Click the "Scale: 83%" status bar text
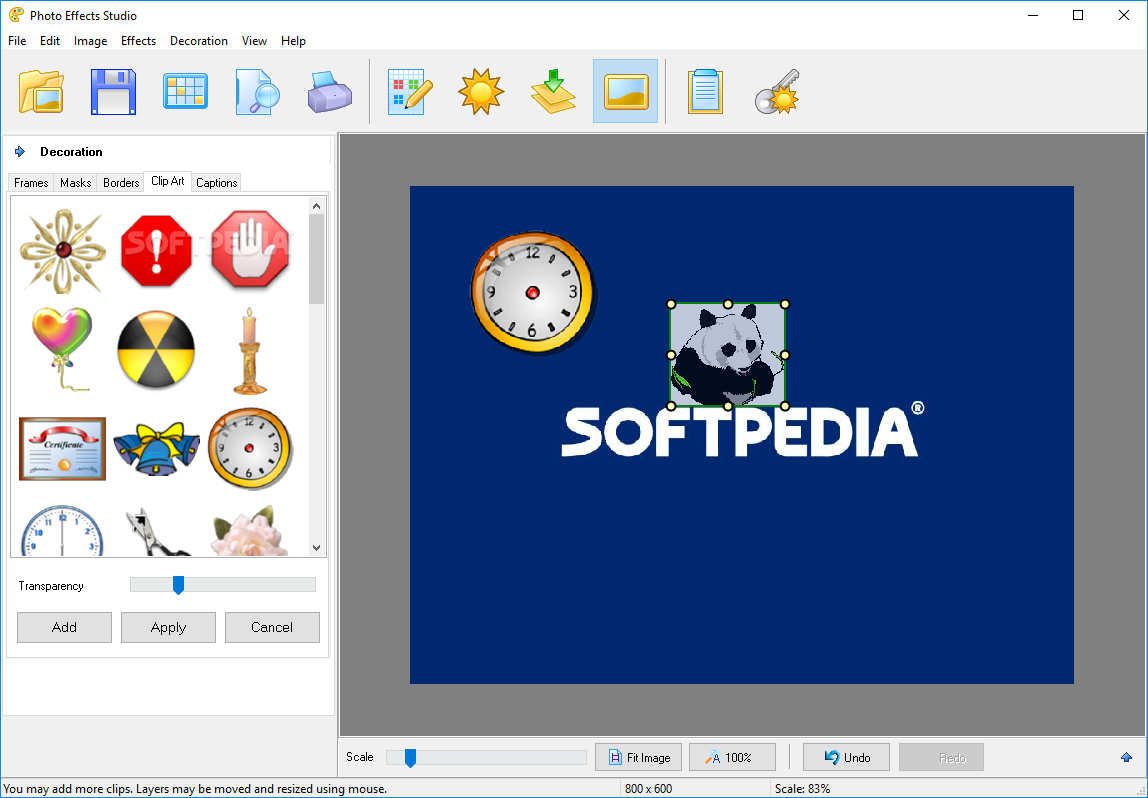The width and height of the screenshot is (1148, 798). [x=802, y=789]
